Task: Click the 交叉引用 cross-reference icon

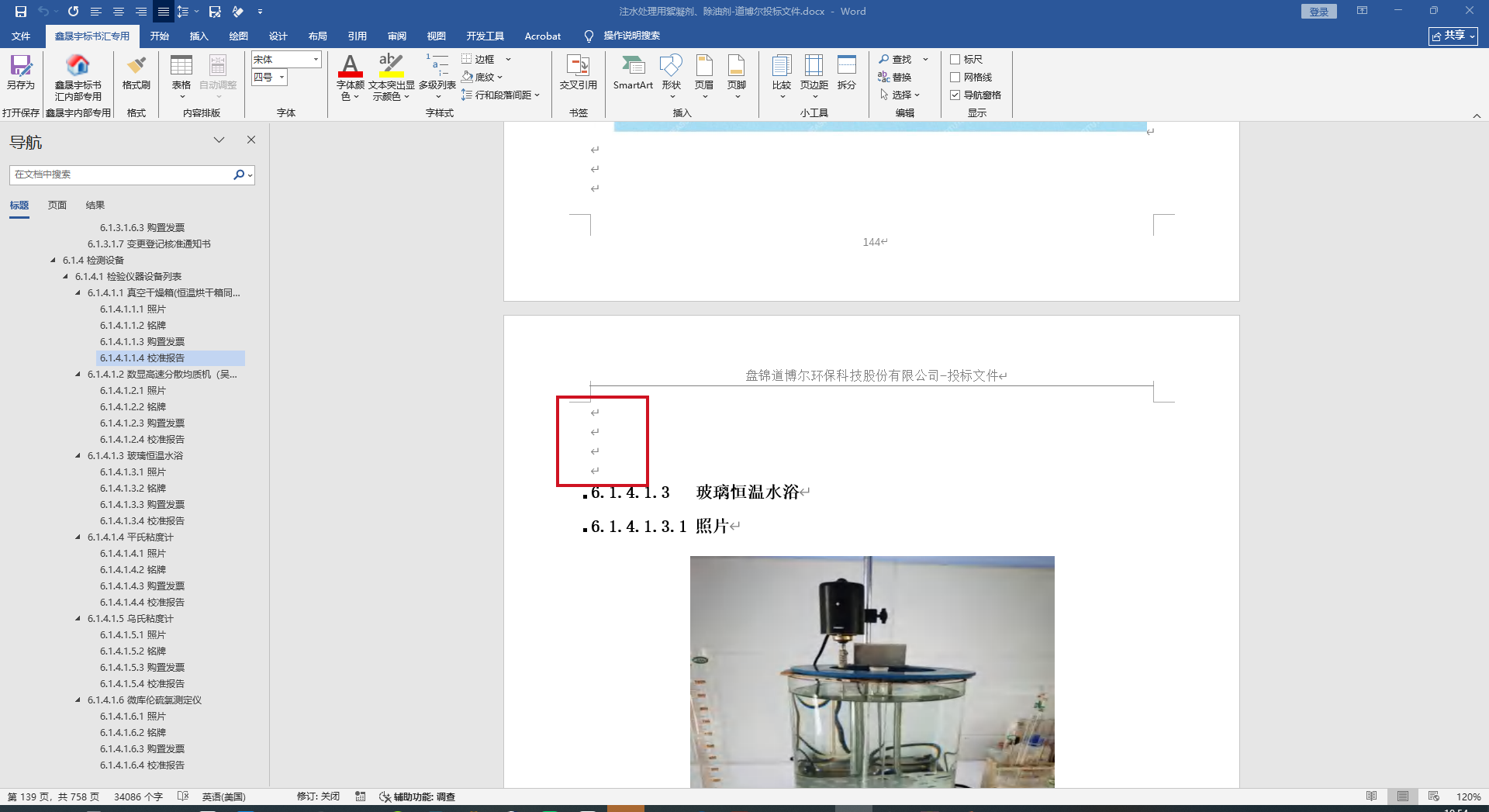Action: [x=579, y=72]
